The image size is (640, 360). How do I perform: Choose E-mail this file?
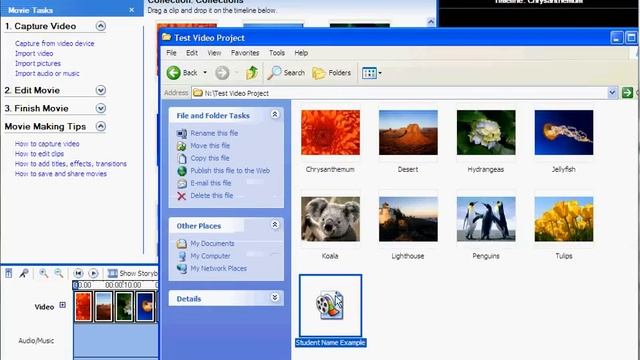tap(211, 183)
